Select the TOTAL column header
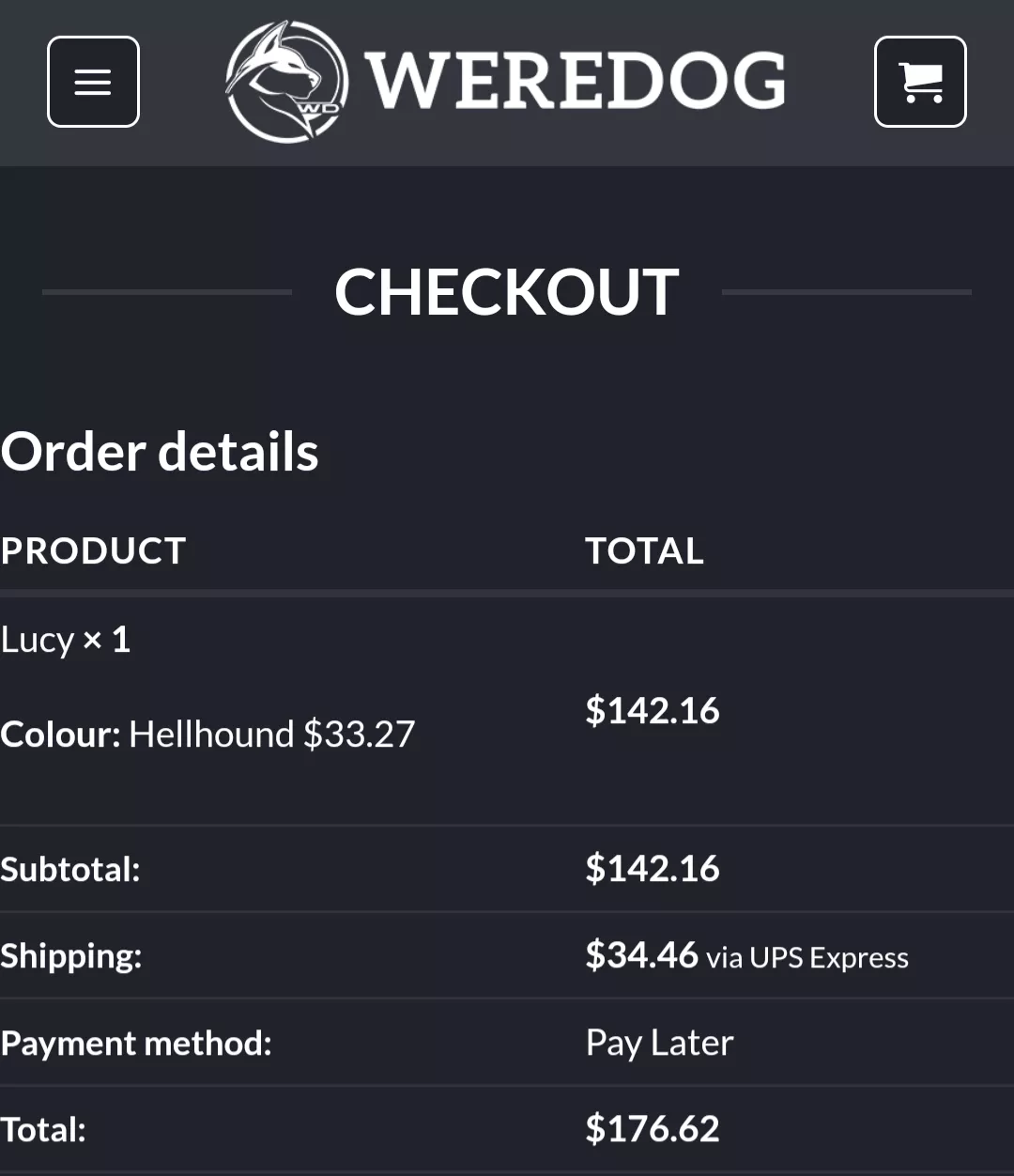Viewport: 1014px width, 1176px height. click(x=645, y=550)
